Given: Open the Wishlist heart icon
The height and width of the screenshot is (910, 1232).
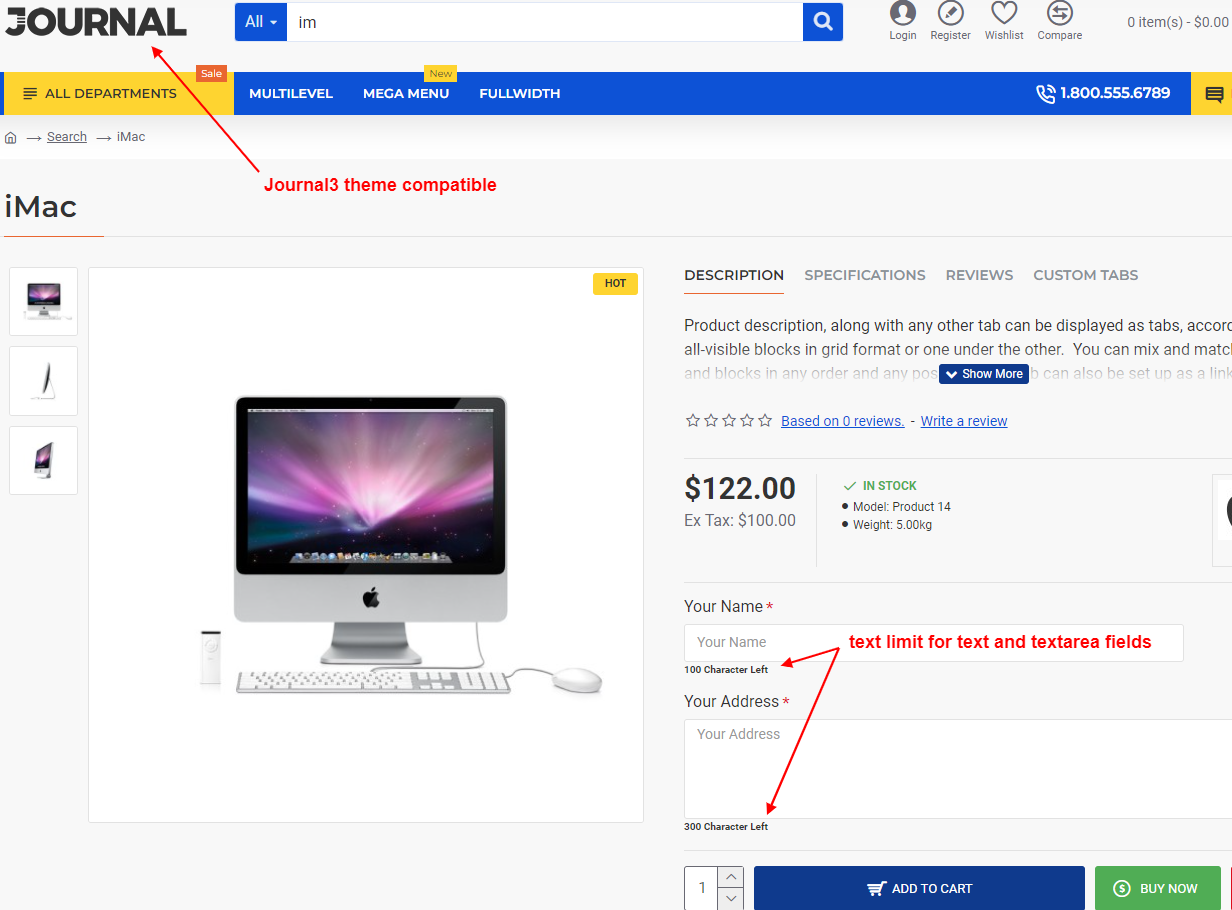Looking at the screenshot, I should coord(1003,14).
